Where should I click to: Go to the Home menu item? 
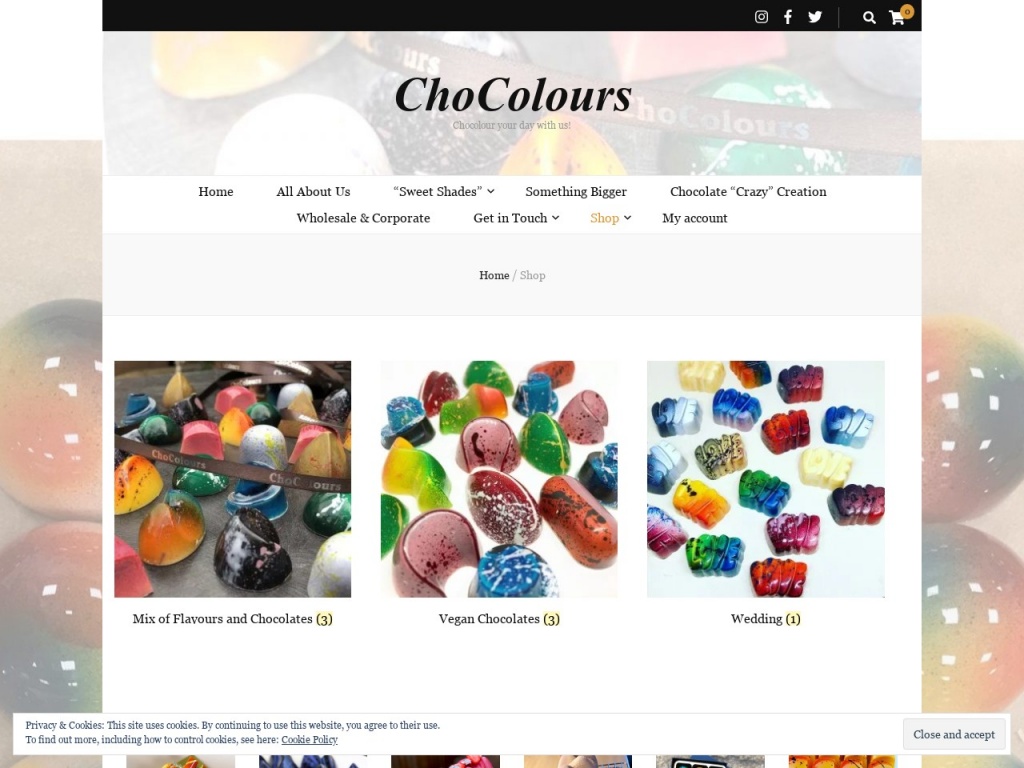pos(216,191)
